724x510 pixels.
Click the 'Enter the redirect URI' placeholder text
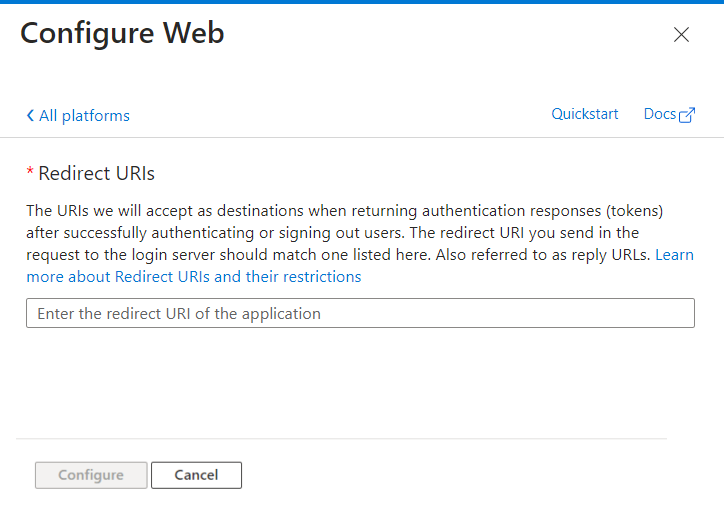tap(179, 313)
